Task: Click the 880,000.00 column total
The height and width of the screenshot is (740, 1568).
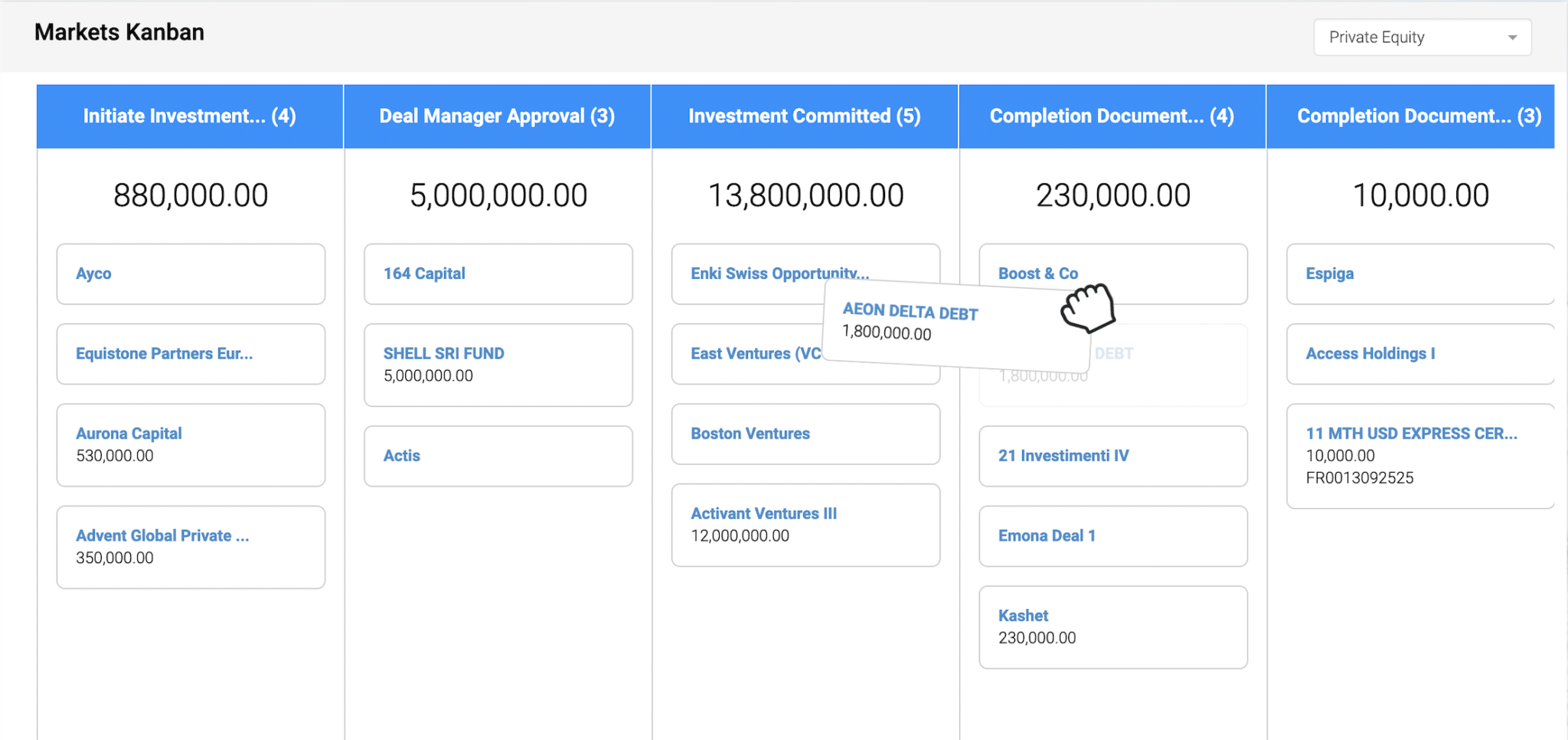Action: 191,195
